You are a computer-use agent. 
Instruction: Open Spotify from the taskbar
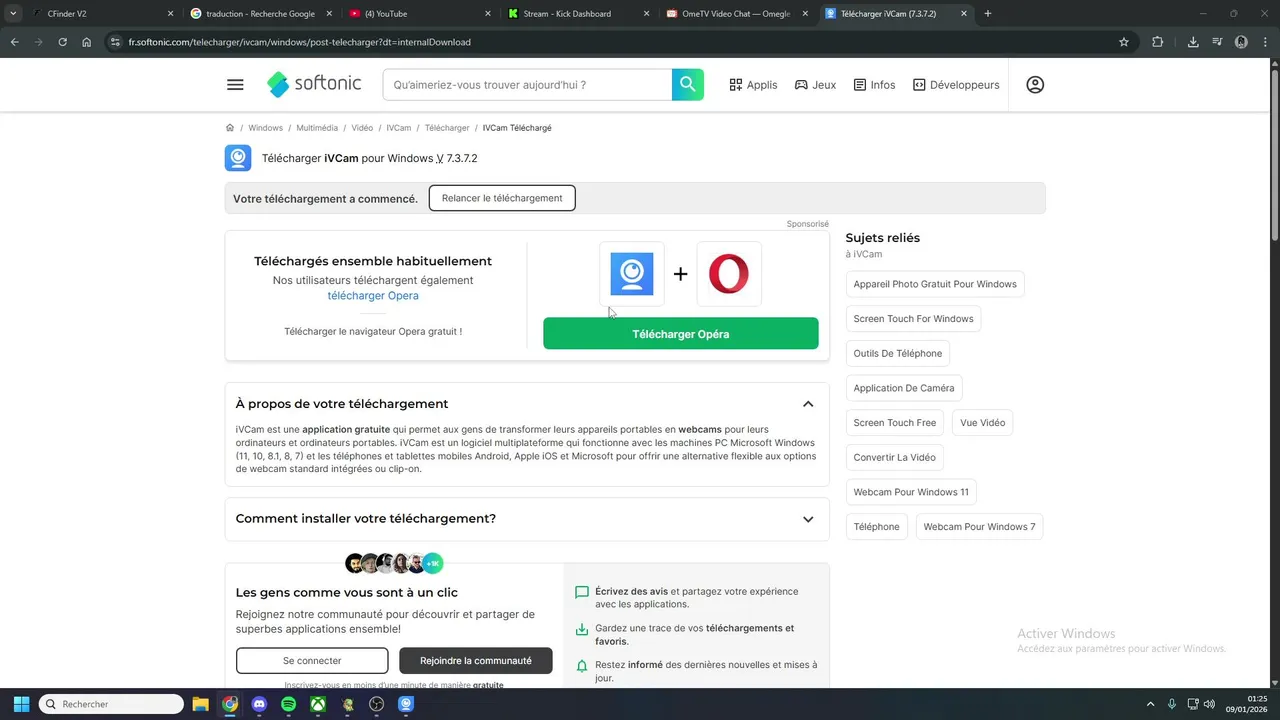[288, 704]
